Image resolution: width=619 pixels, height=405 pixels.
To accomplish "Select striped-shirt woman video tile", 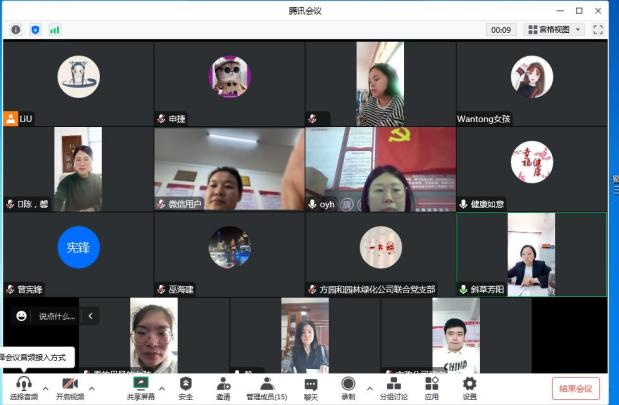I will (x=381, y=84).
